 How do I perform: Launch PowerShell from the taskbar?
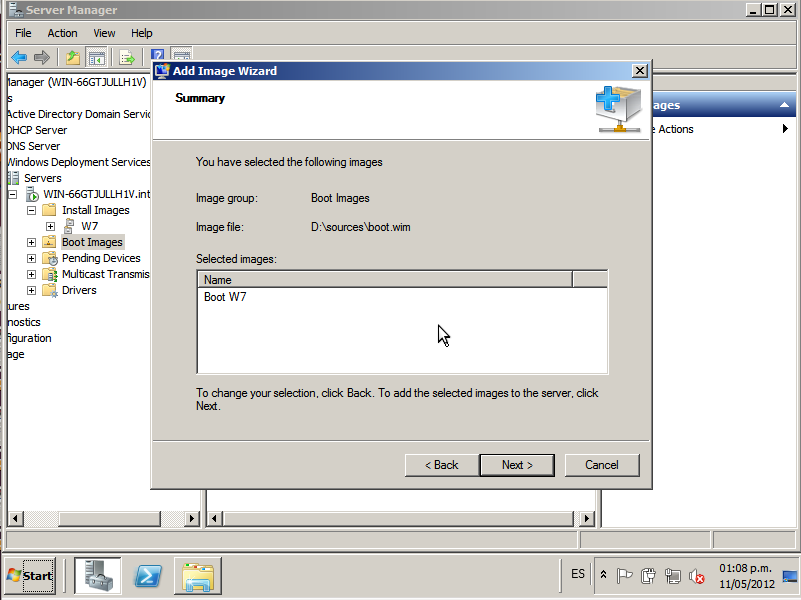[x=148, y=575]
